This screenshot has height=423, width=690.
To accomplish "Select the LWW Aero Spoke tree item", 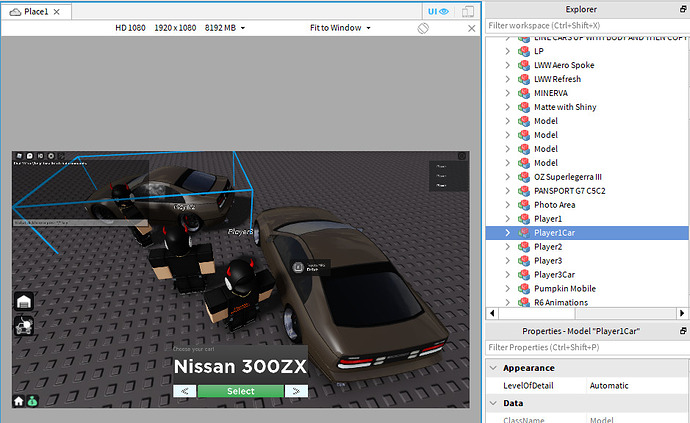I will point(564,65).
